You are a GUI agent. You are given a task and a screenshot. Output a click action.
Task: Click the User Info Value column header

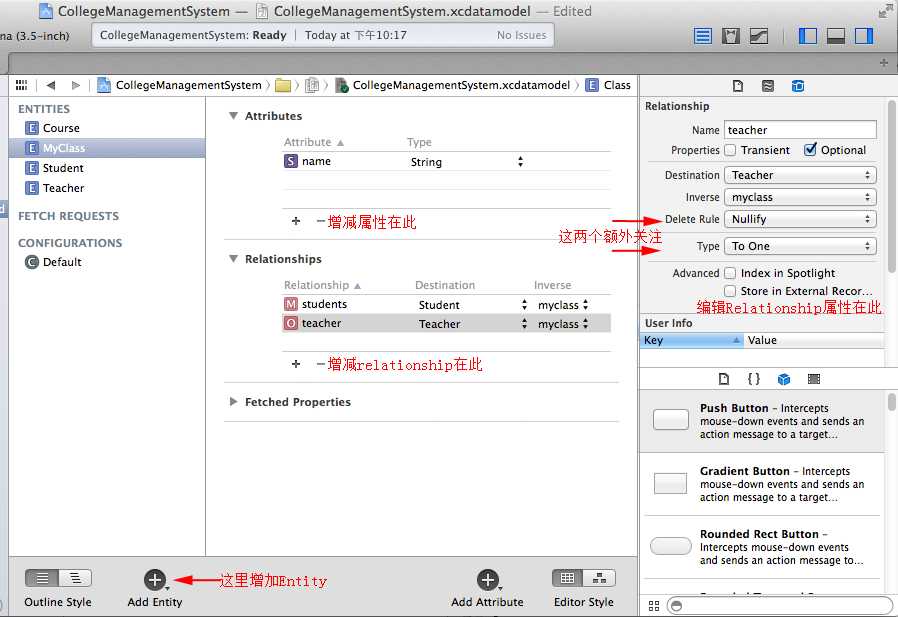click(814, 340)
